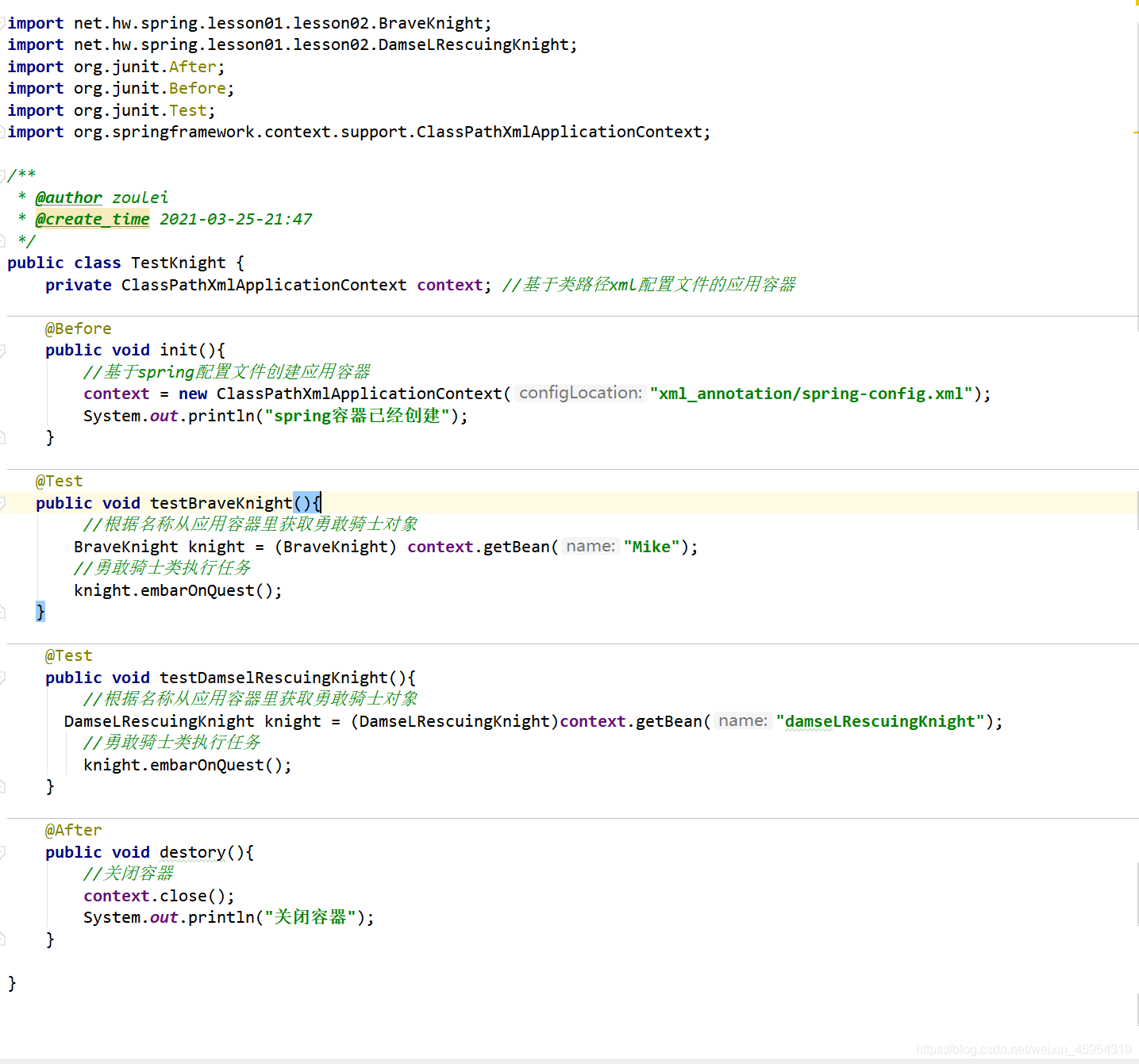Click the string "关闭容器" in println
This screenshot has width=1139, height=1064.
310,917
